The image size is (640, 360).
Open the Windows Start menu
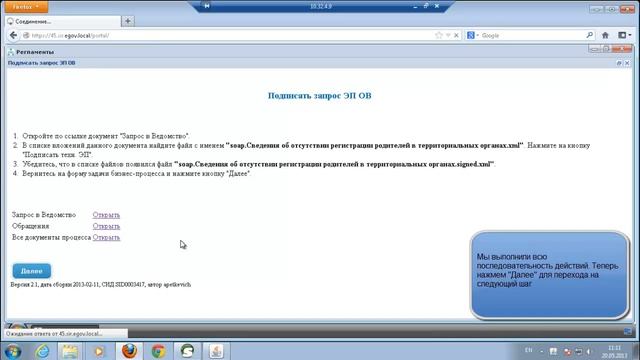13,351
